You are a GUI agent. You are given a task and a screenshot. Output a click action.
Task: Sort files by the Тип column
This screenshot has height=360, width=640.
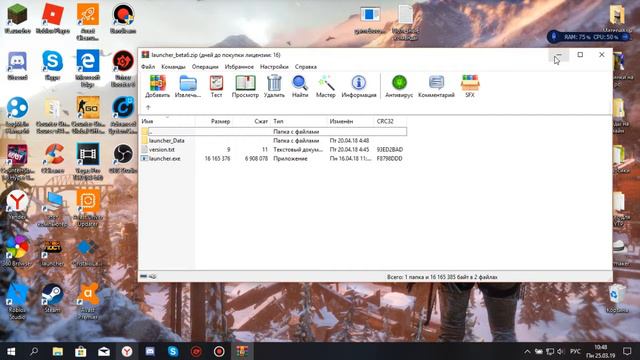pyautogui.click(x=299, y=121)
